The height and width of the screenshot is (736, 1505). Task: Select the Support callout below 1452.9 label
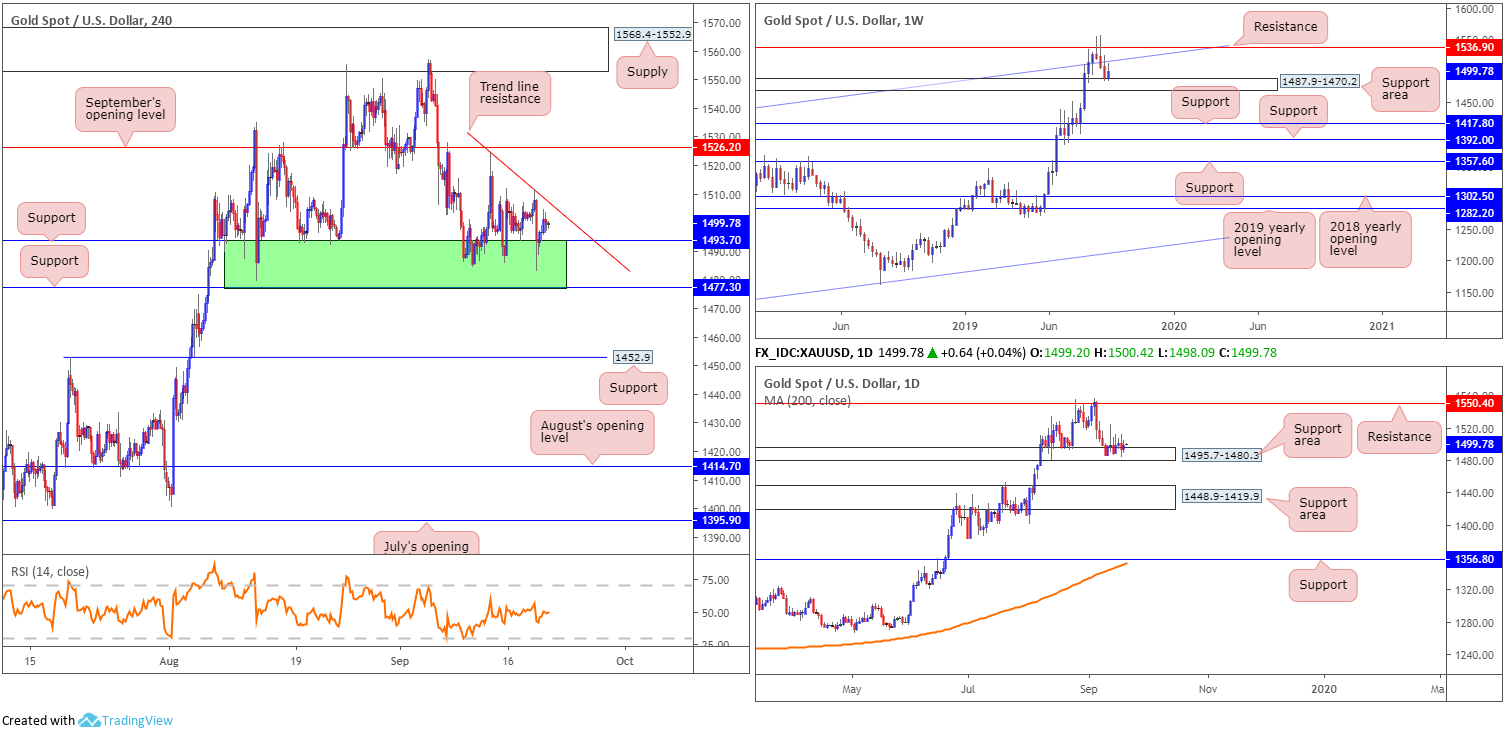(634, 388)
